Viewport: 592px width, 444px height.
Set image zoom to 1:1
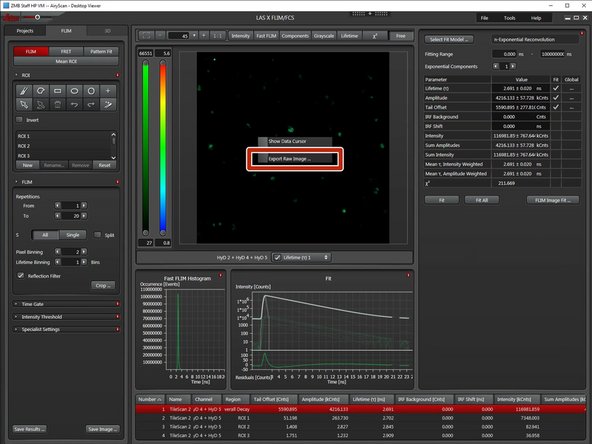[x=217, y=35]
